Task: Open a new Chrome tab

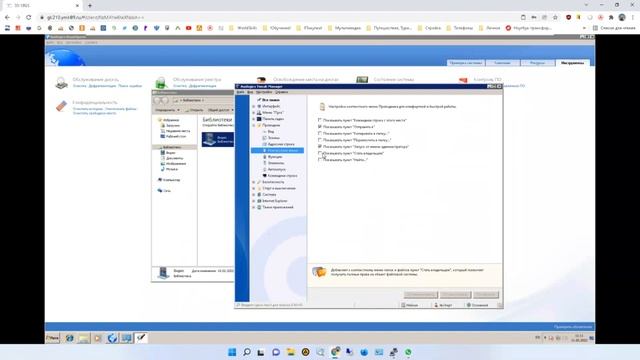Action: point(90,5)
